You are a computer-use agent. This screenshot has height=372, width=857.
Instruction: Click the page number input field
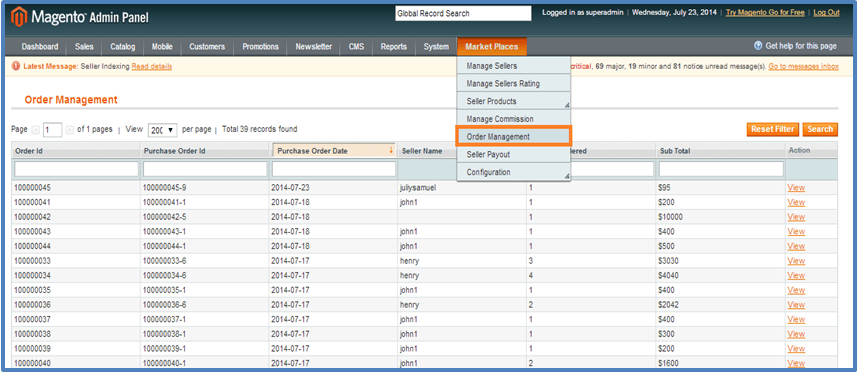click(x=52, y=130)
